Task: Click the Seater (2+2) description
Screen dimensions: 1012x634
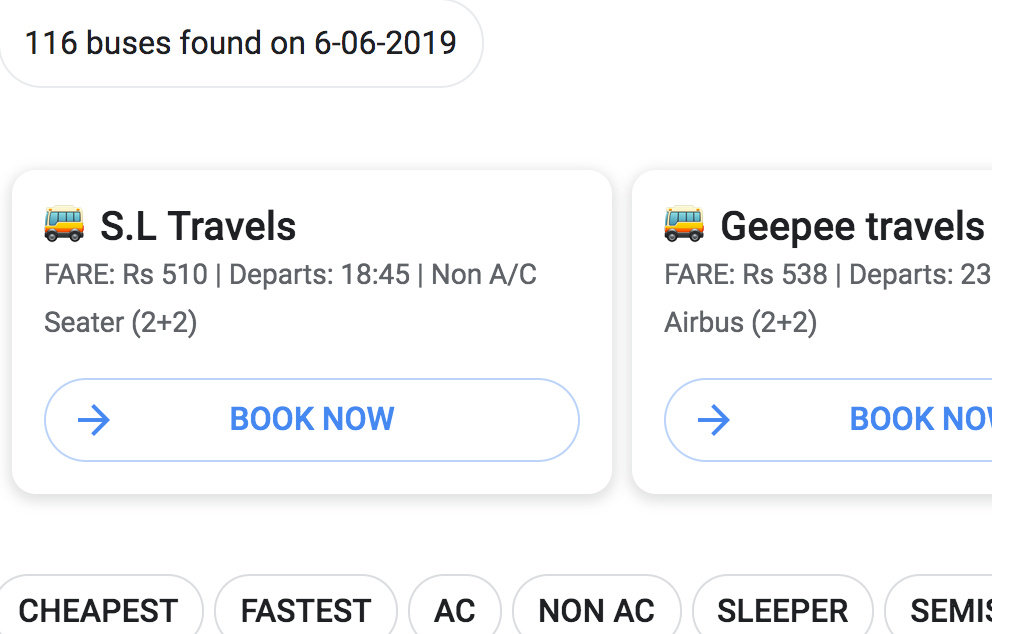Action: (x=121, y=322)
